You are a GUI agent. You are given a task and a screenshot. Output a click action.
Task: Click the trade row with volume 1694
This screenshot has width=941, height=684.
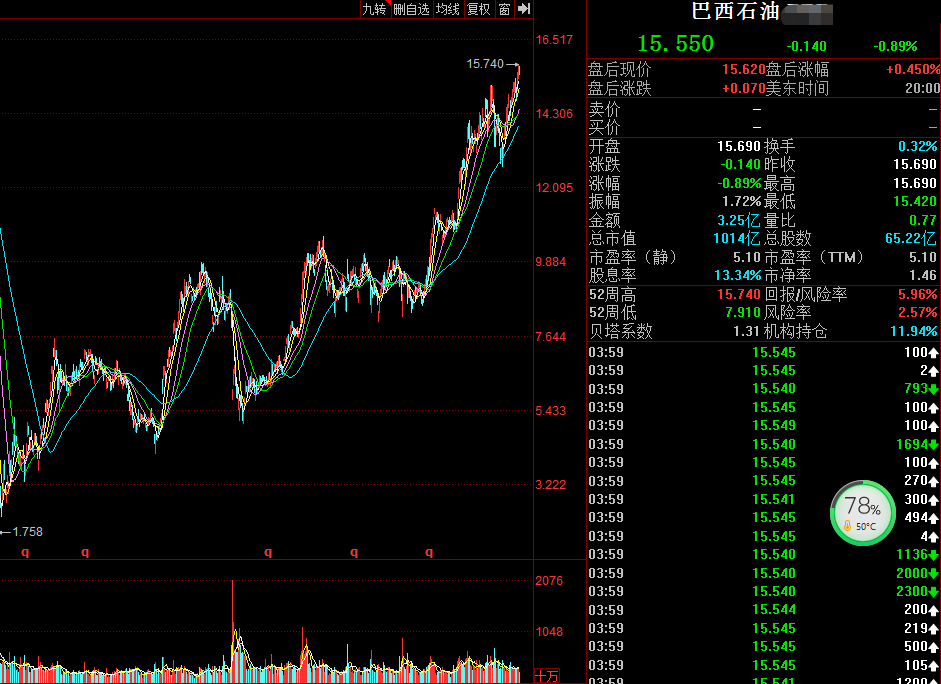[x=763, y=444]
